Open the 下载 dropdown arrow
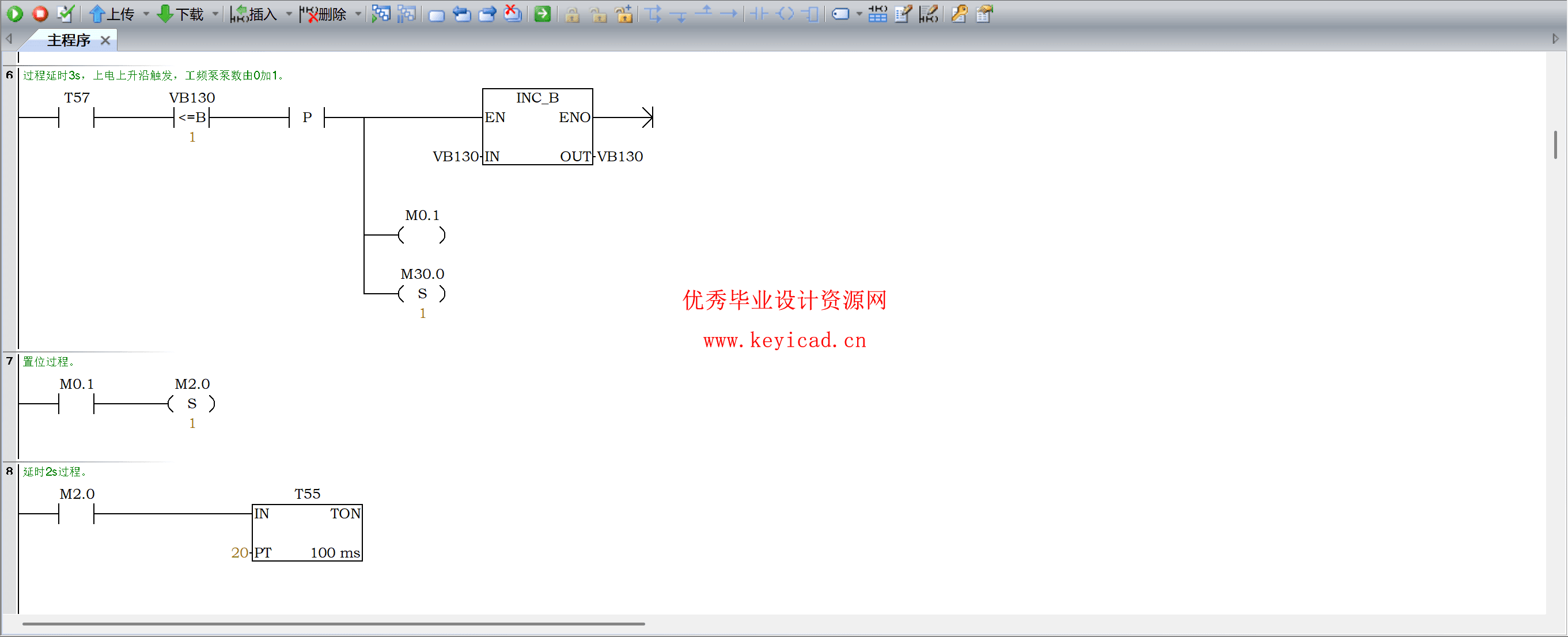 click(215, 13)
